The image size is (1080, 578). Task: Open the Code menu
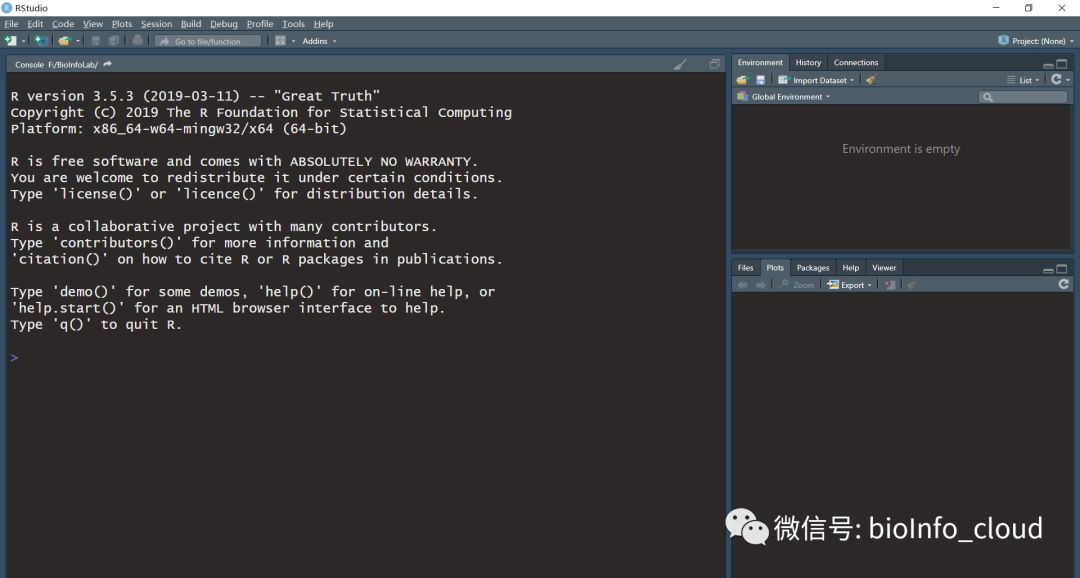click(63, 23)
